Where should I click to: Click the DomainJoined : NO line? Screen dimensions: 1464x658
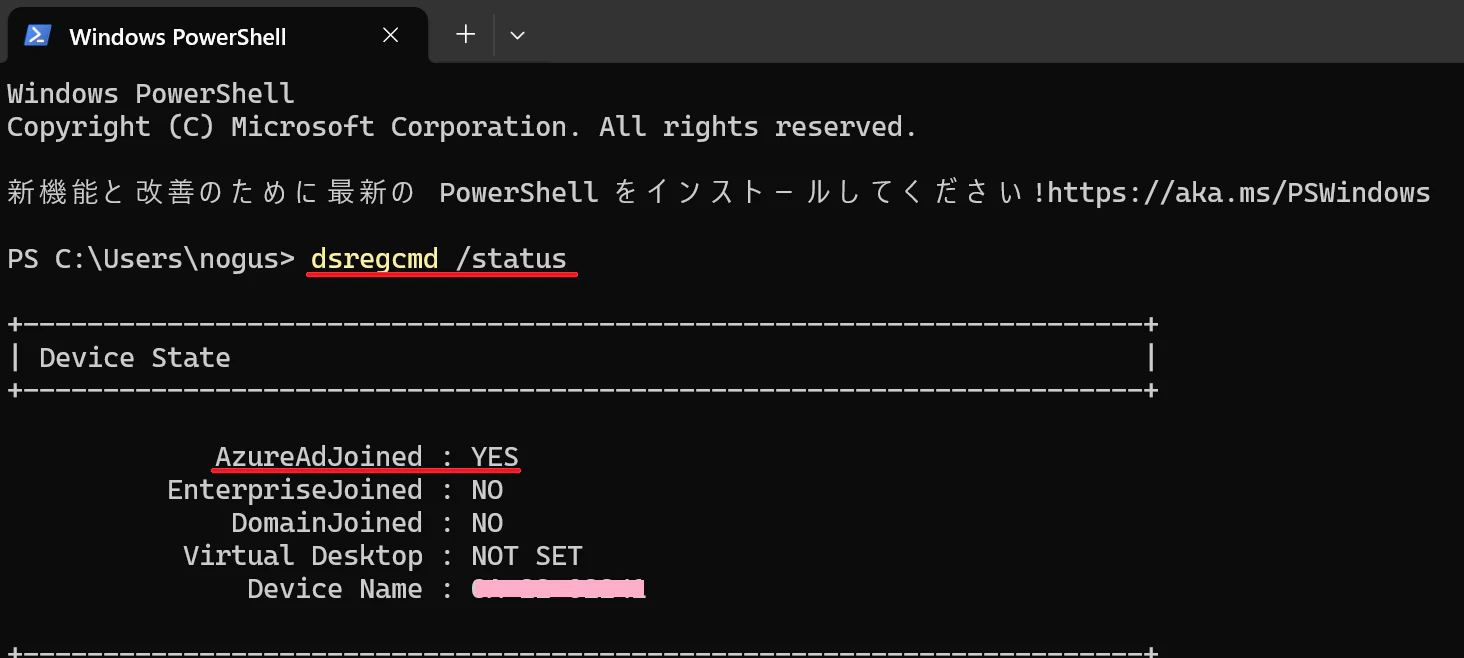[367, 523]
